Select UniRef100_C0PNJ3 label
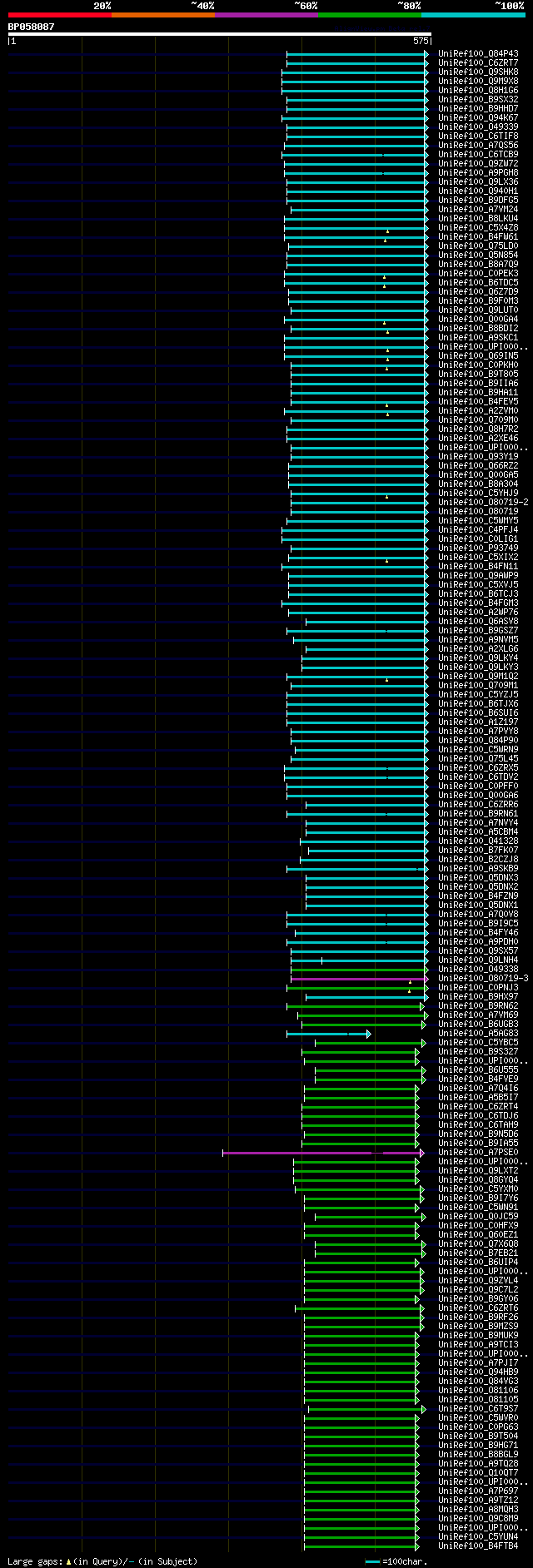533x1568 pixels. (478, 988)
